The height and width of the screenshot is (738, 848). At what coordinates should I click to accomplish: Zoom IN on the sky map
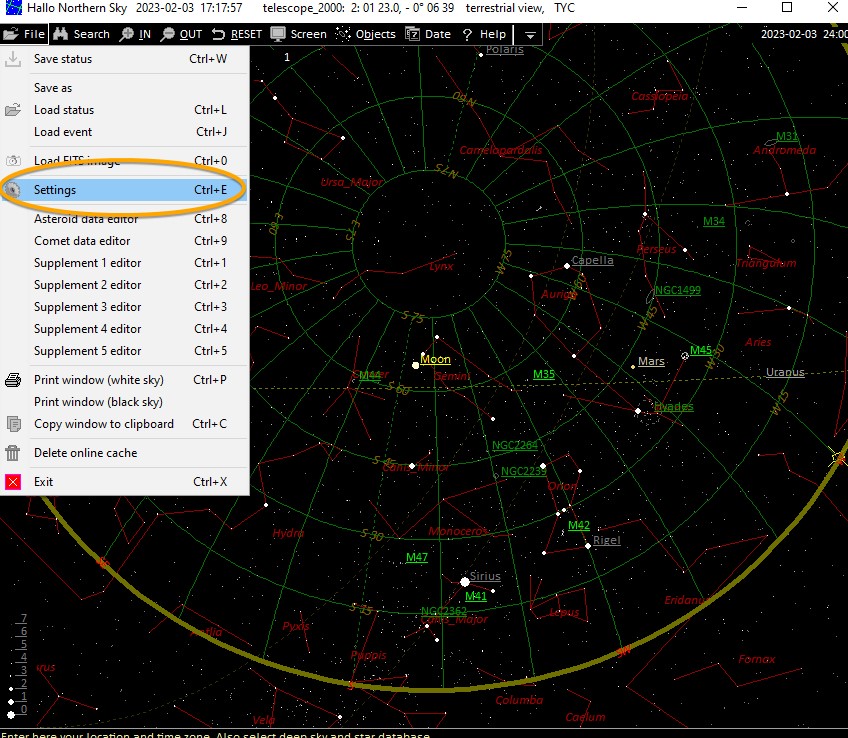(136, 34)
